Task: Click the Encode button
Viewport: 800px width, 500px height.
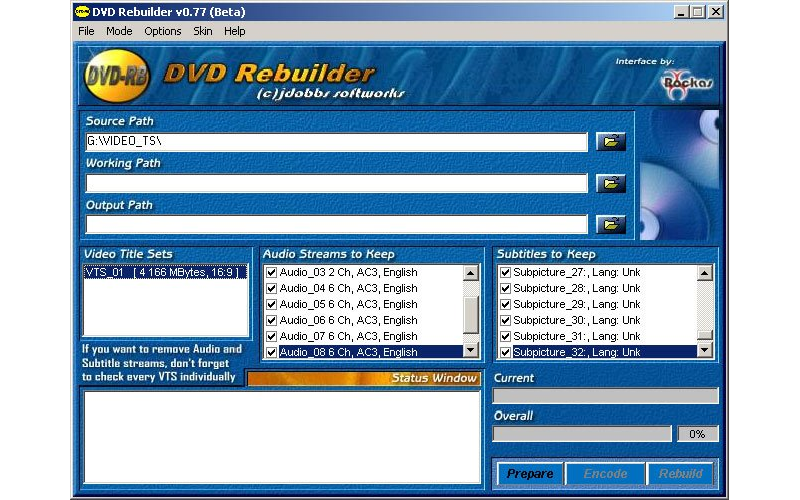Action: click(x=605, y=473)
